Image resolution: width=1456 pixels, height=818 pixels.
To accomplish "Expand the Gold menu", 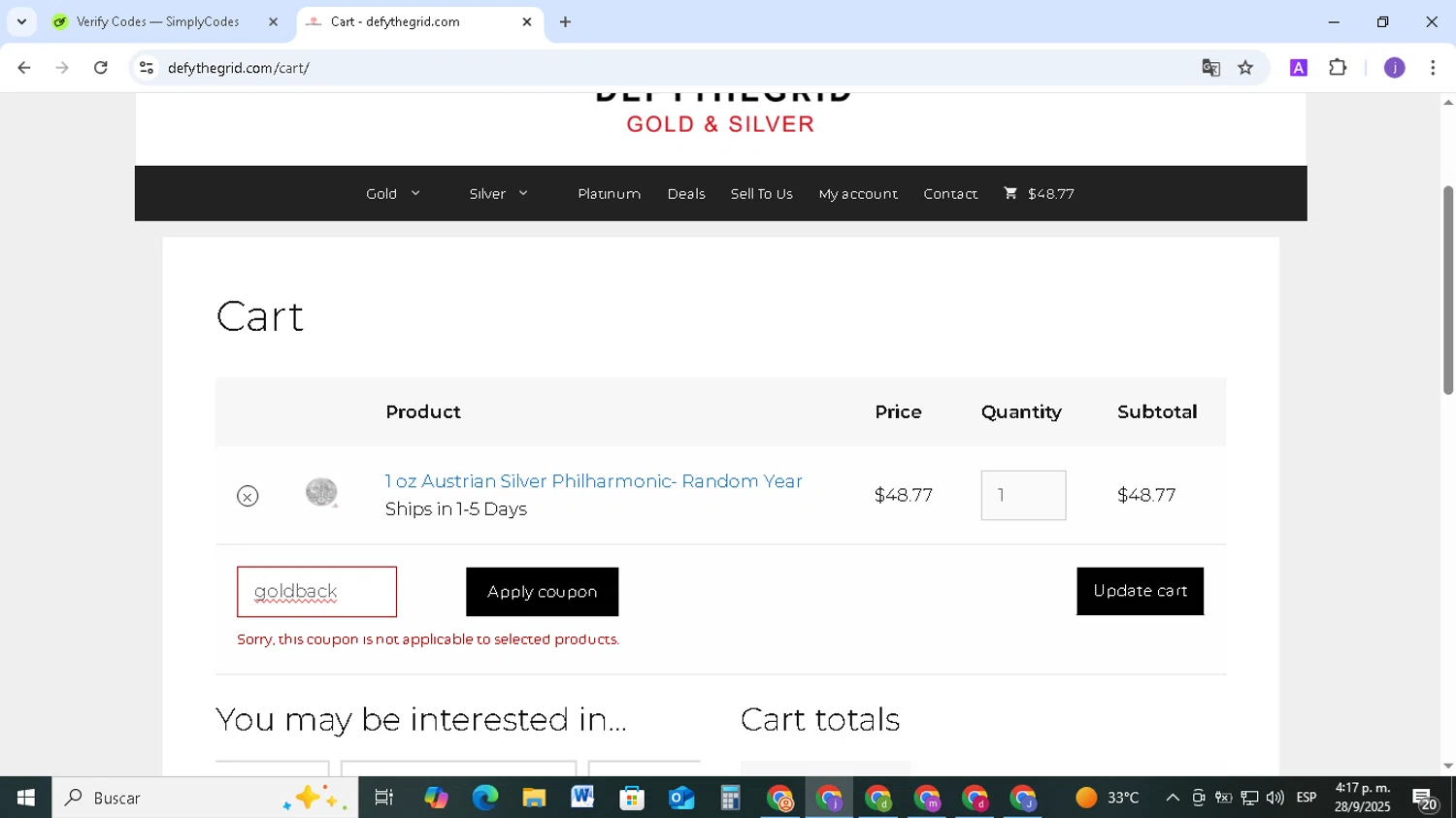I will click(x=393, y=193).
